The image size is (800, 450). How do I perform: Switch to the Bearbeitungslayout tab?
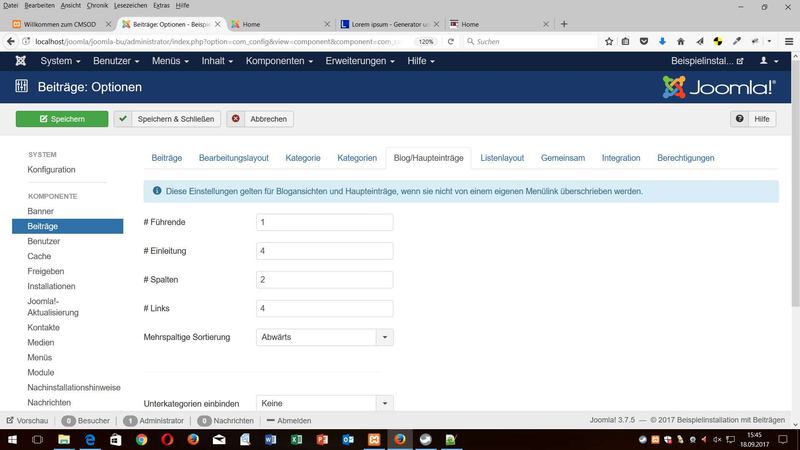click(234, 158)
